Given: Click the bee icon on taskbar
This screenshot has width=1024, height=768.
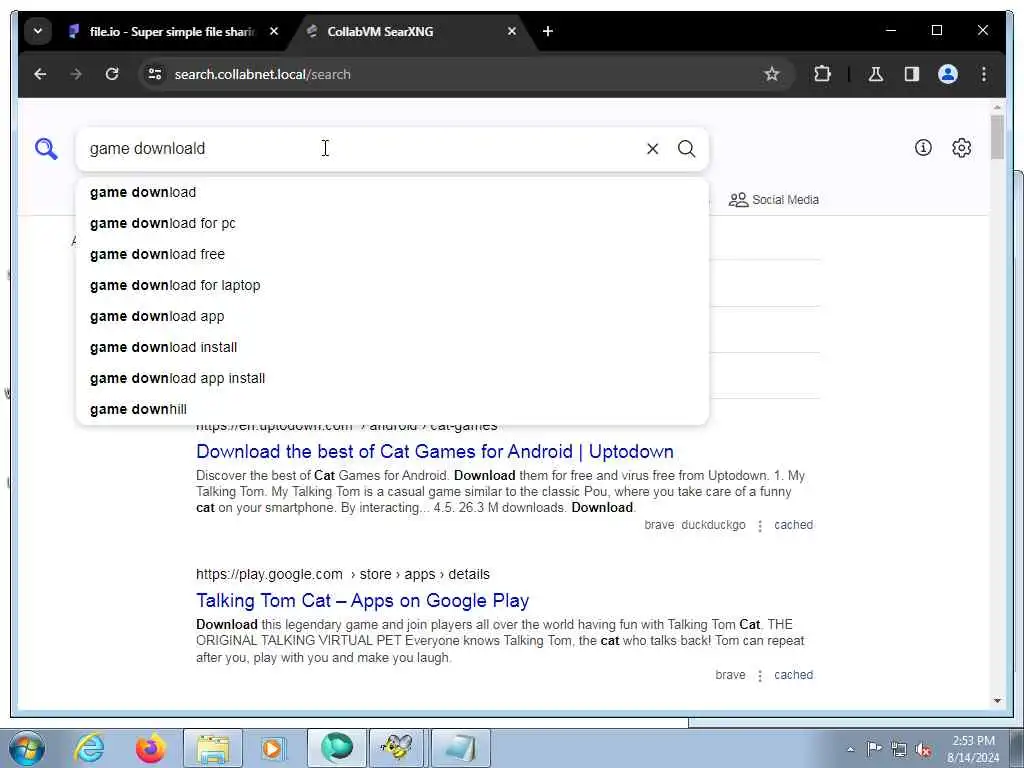Looking at the screenshot, I should tap(397, 748).
